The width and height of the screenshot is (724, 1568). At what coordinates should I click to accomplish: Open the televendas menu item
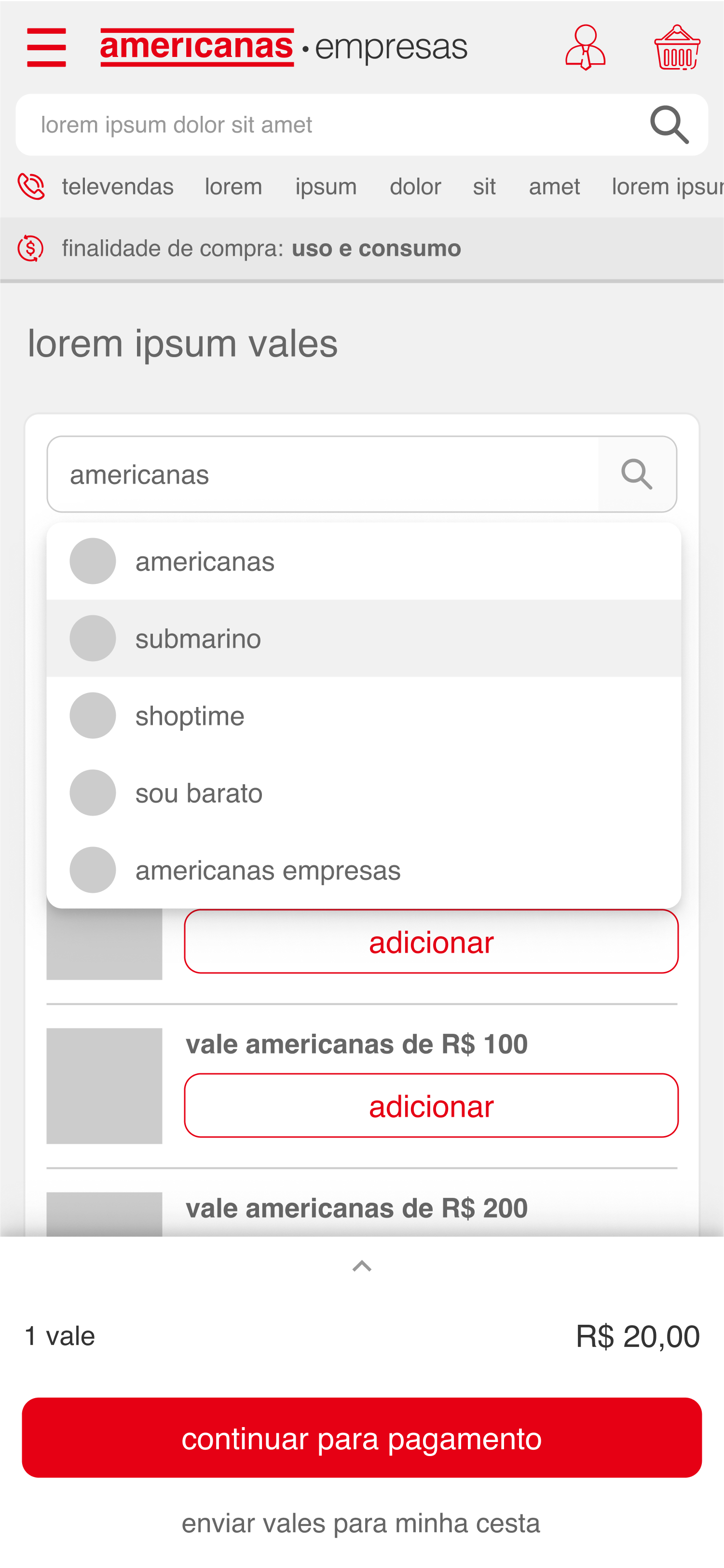click(x=117, y=186)
